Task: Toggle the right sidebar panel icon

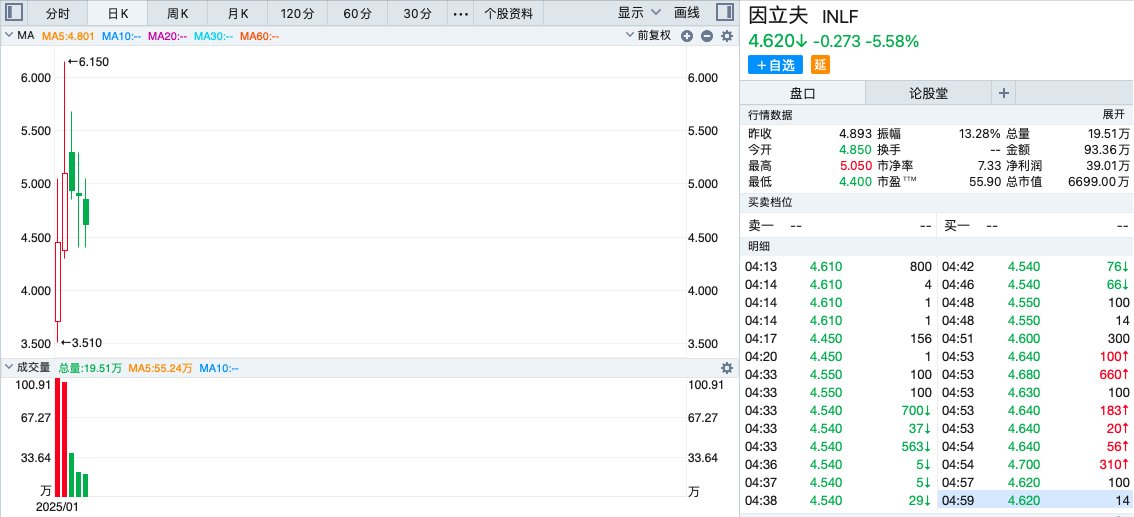Action: (725, 13)
